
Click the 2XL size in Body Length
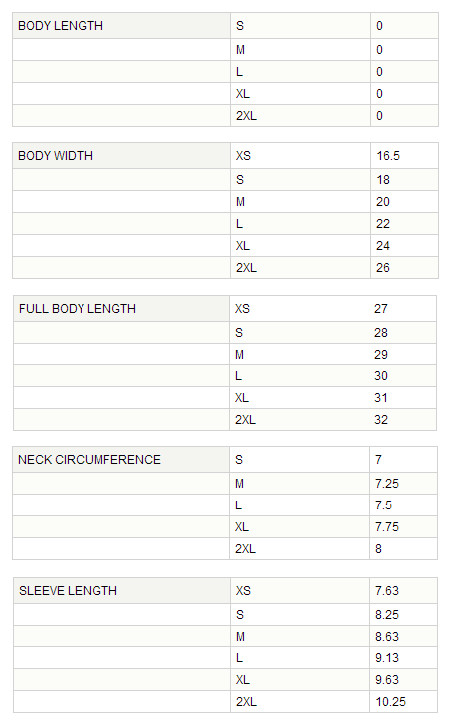click(246, 116)
